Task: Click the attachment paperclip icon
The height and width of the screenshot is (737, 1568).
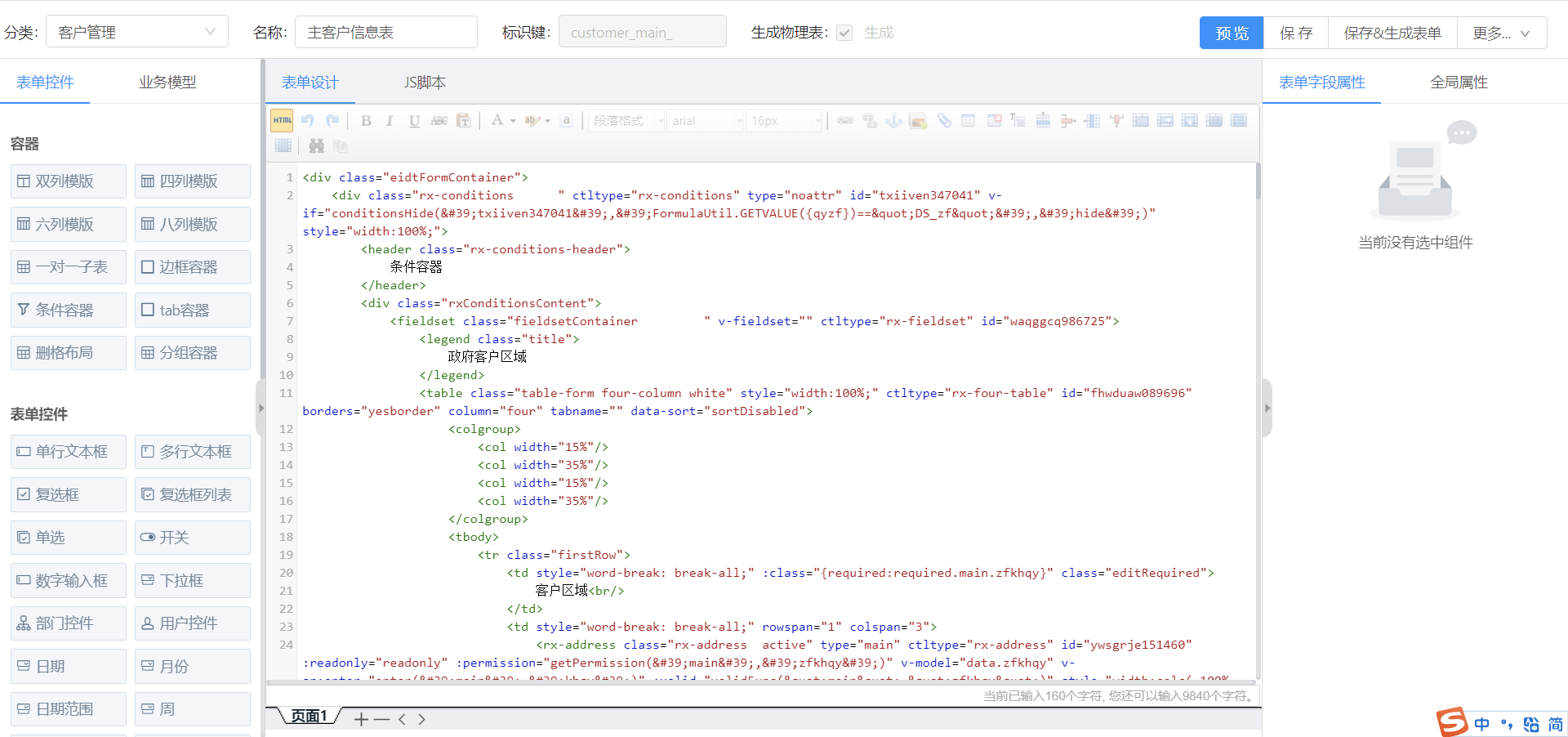Action: pos(944,120)
